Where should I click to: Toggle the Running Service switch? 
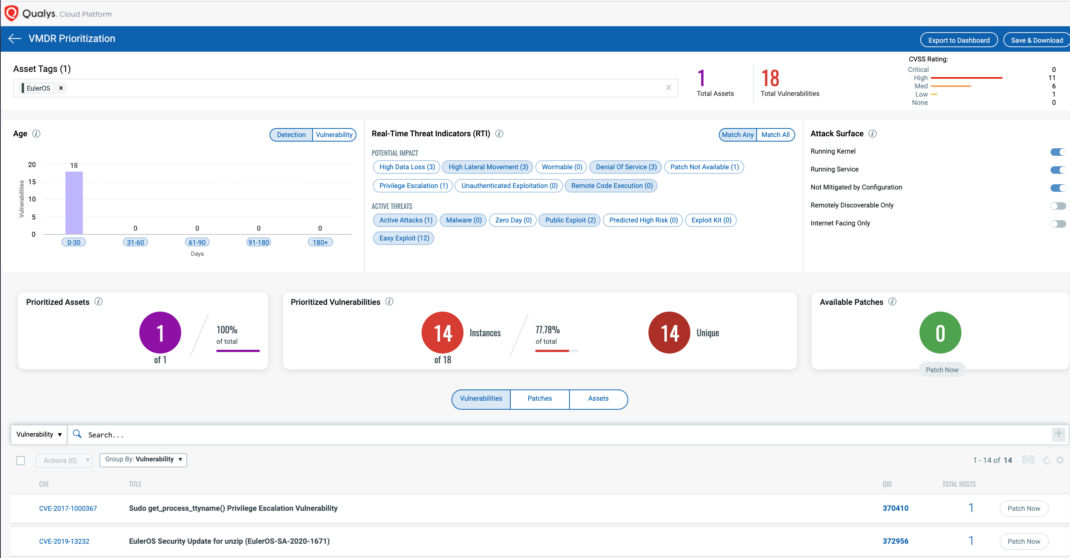tap(1057, 170)
